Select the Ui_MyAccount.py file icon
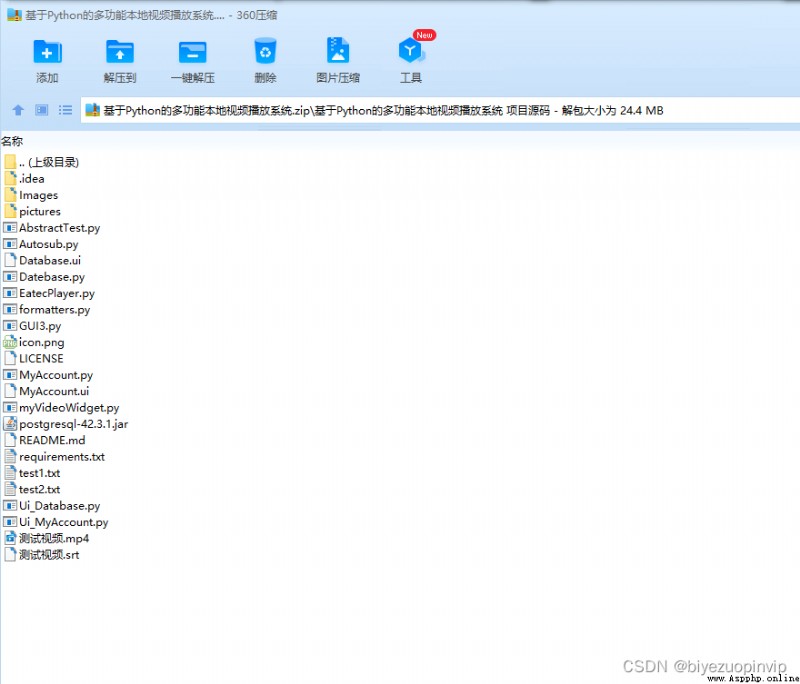This screenshot has height=684, width=800. [x=10, y=522]
